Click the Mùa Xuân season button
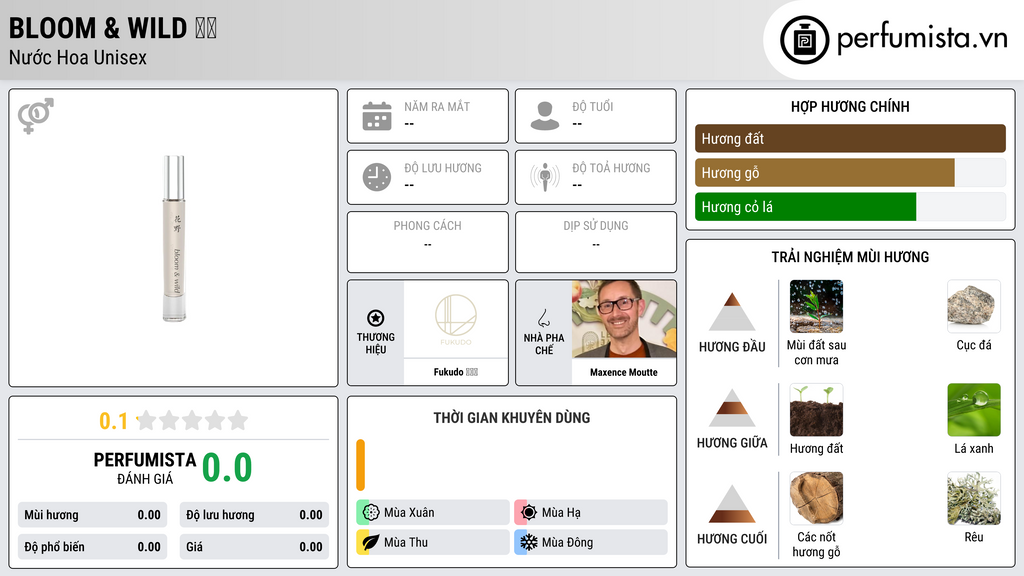This screenshot has width=1024, height=576. [x=433, y=512]
